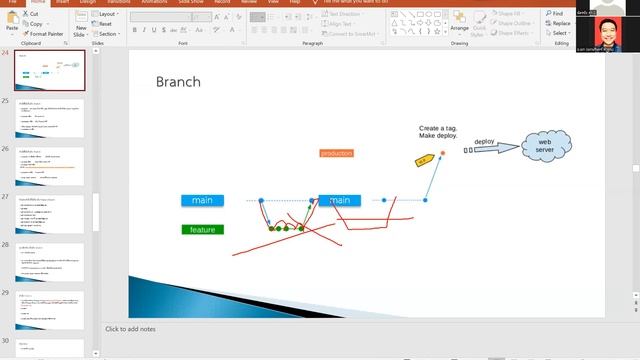The width and height of the screenshot is (640, 360).
Task: Select the Right Brace shape
Action: 429,31
